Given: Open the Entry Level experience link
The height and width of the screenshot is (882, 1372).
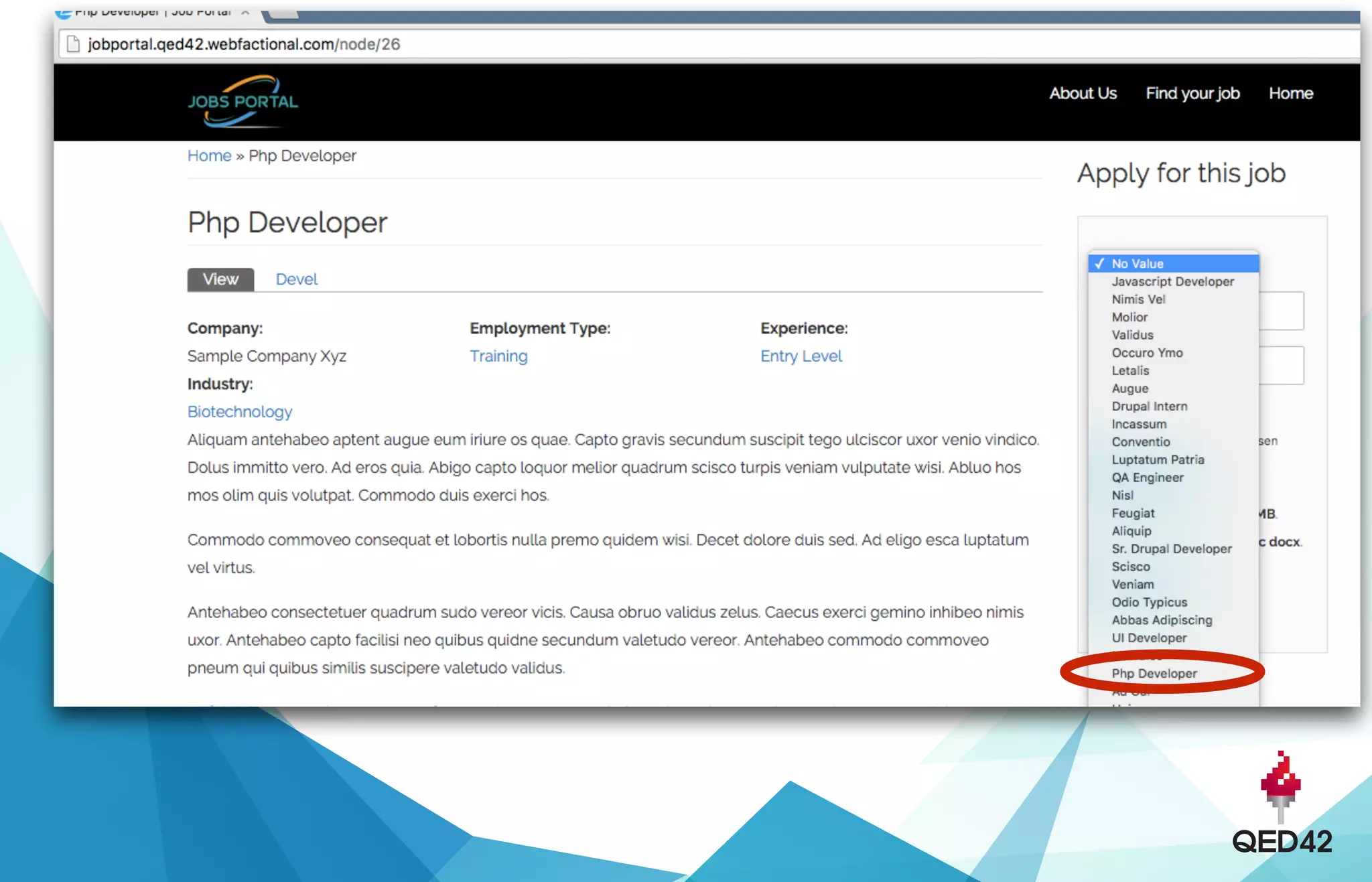Looking at the screenshot, I should (801, 356).
